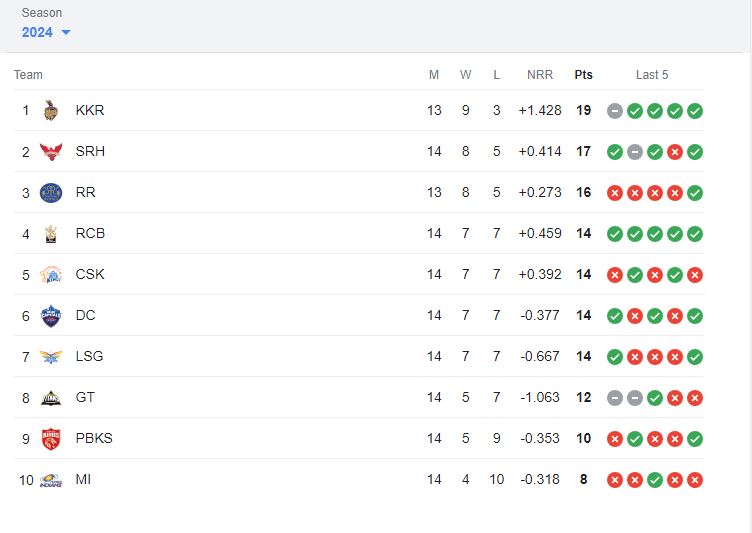752x533 pixels.
Task: Click the RR team logo
Action: coord(51,192)
